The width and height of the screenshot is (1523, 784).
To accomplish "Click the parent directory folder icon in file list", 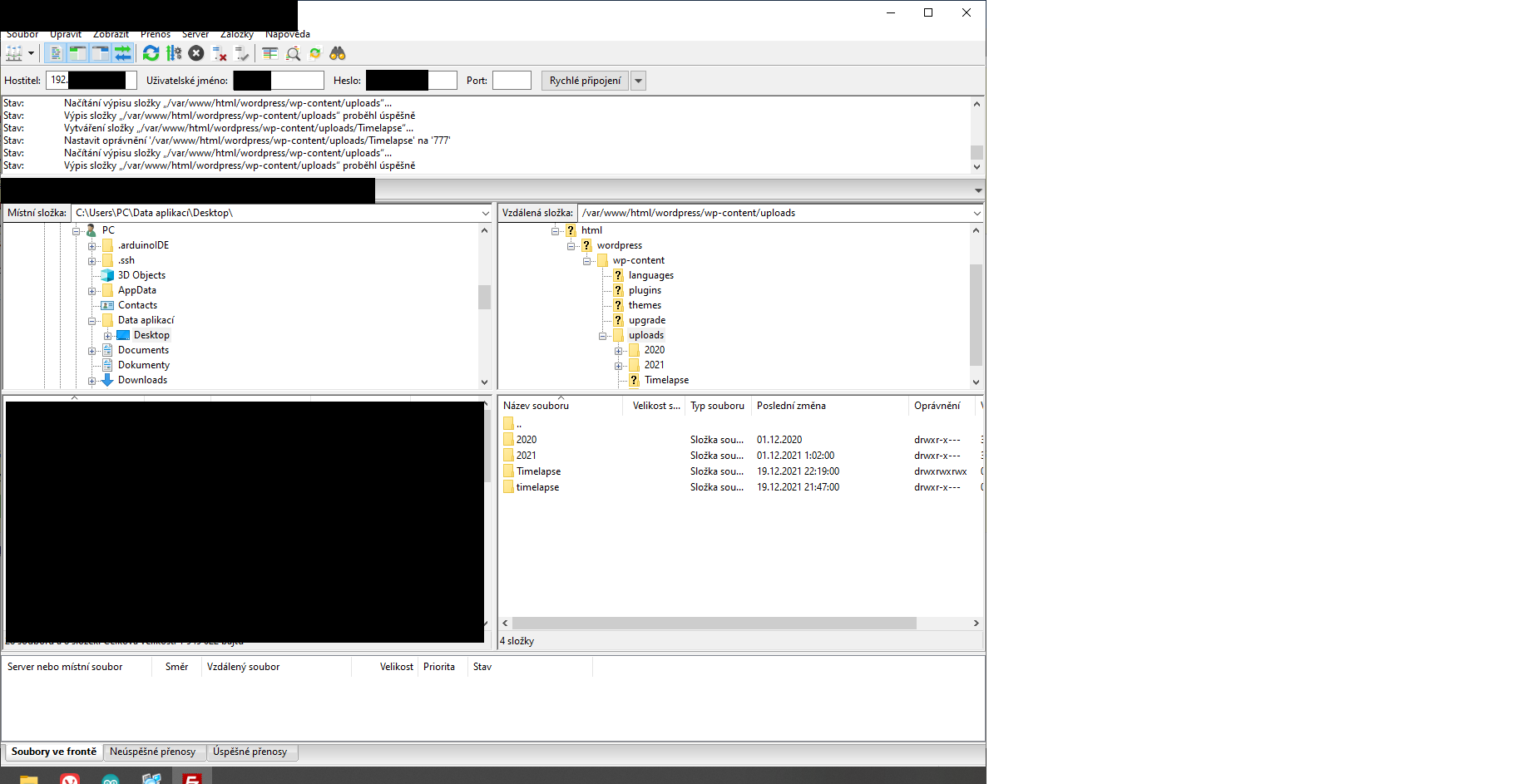I will [508, 424].
